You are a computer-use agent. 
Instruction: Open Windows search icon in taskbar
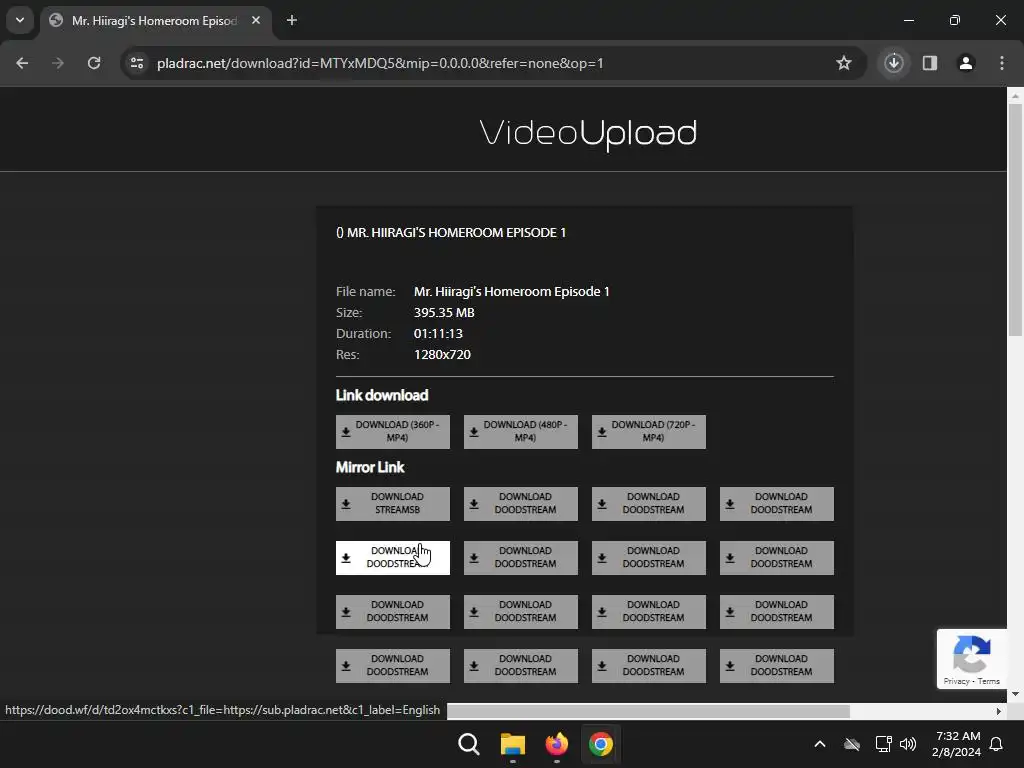point(469,744)
